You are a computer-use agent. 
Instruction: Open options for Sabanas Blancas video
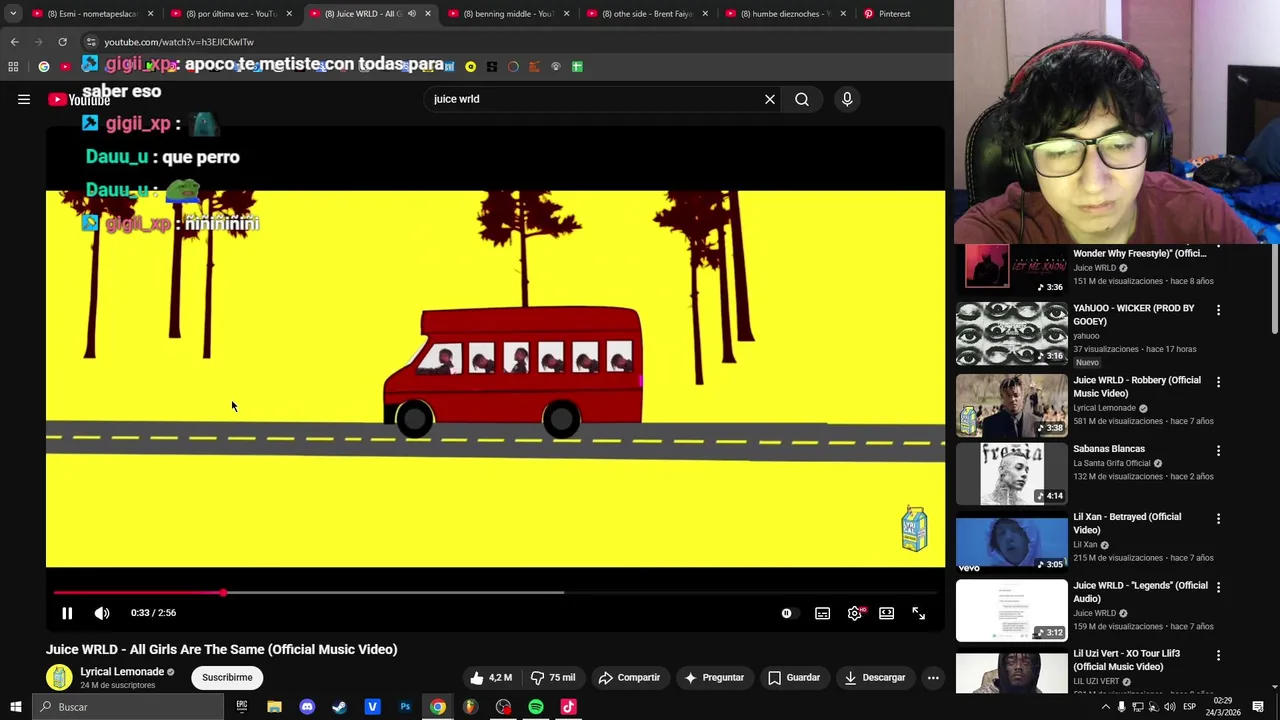point(1218,451)
